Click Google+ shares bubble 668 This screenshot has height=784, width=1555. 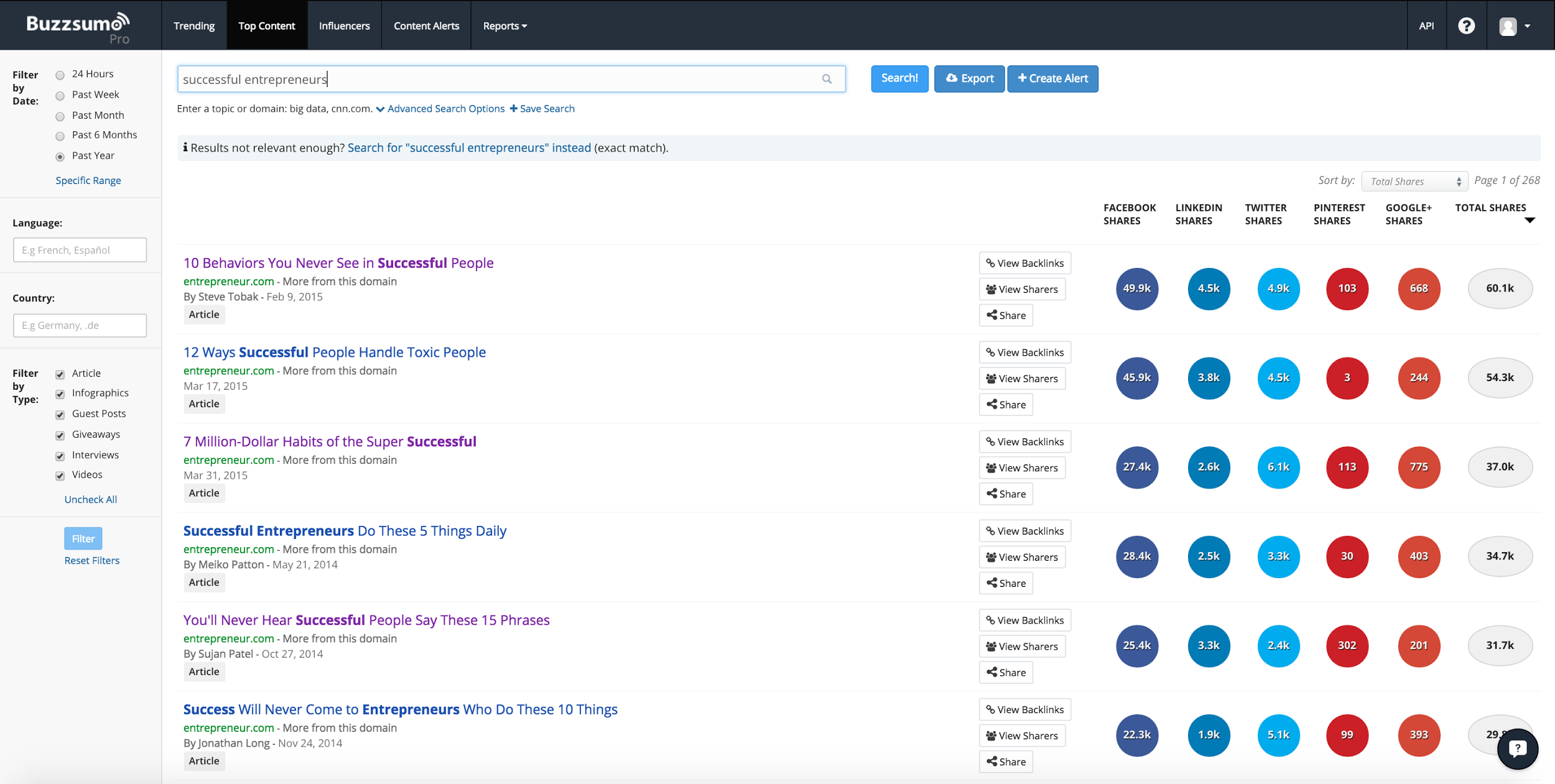click(x=1419, y=288)
